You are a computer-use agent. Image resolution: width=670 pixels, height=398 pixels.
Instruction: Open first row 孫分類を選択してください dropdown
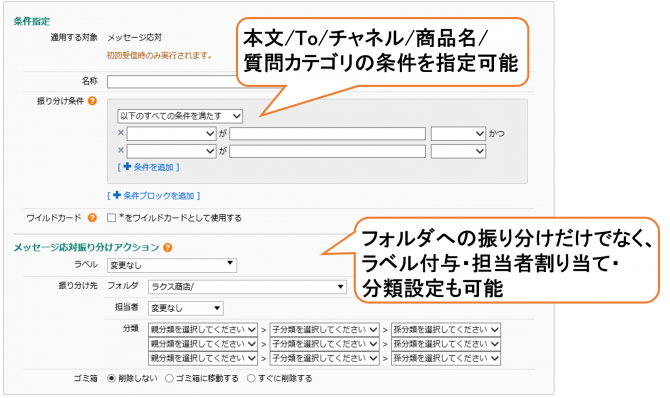coord(446,330)
